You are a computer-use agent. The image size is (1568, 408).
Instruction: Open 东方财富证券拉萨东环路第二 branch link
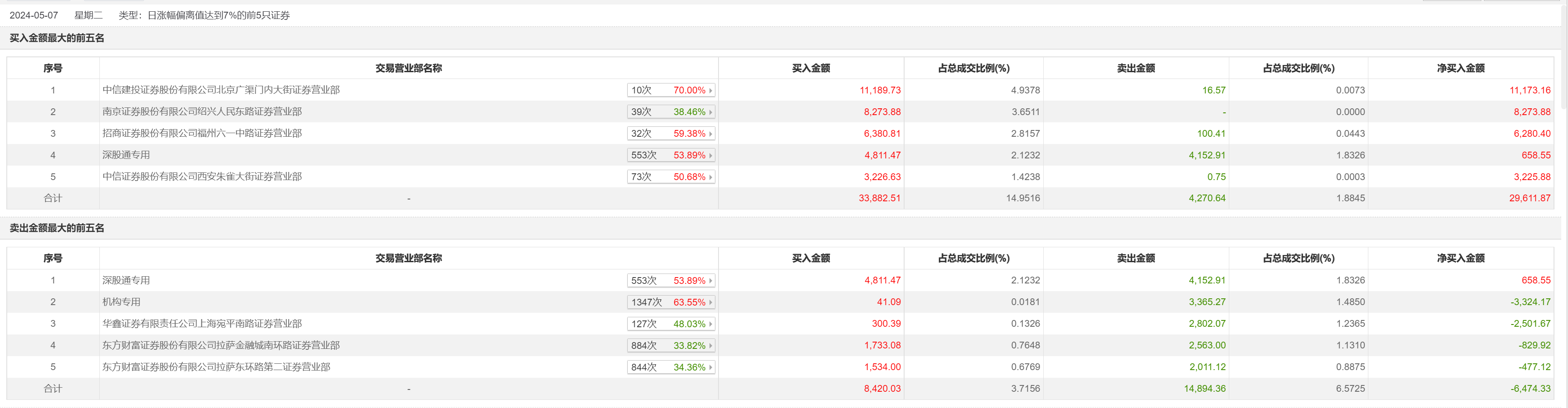click(x=216, y=367)
